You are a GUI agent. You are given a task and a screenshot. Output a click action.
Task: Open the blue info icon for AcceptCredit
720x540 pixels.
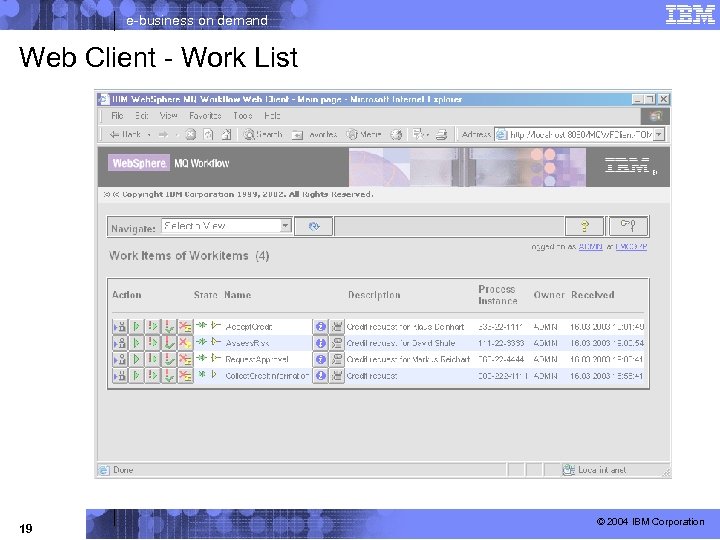click(321, 326)
